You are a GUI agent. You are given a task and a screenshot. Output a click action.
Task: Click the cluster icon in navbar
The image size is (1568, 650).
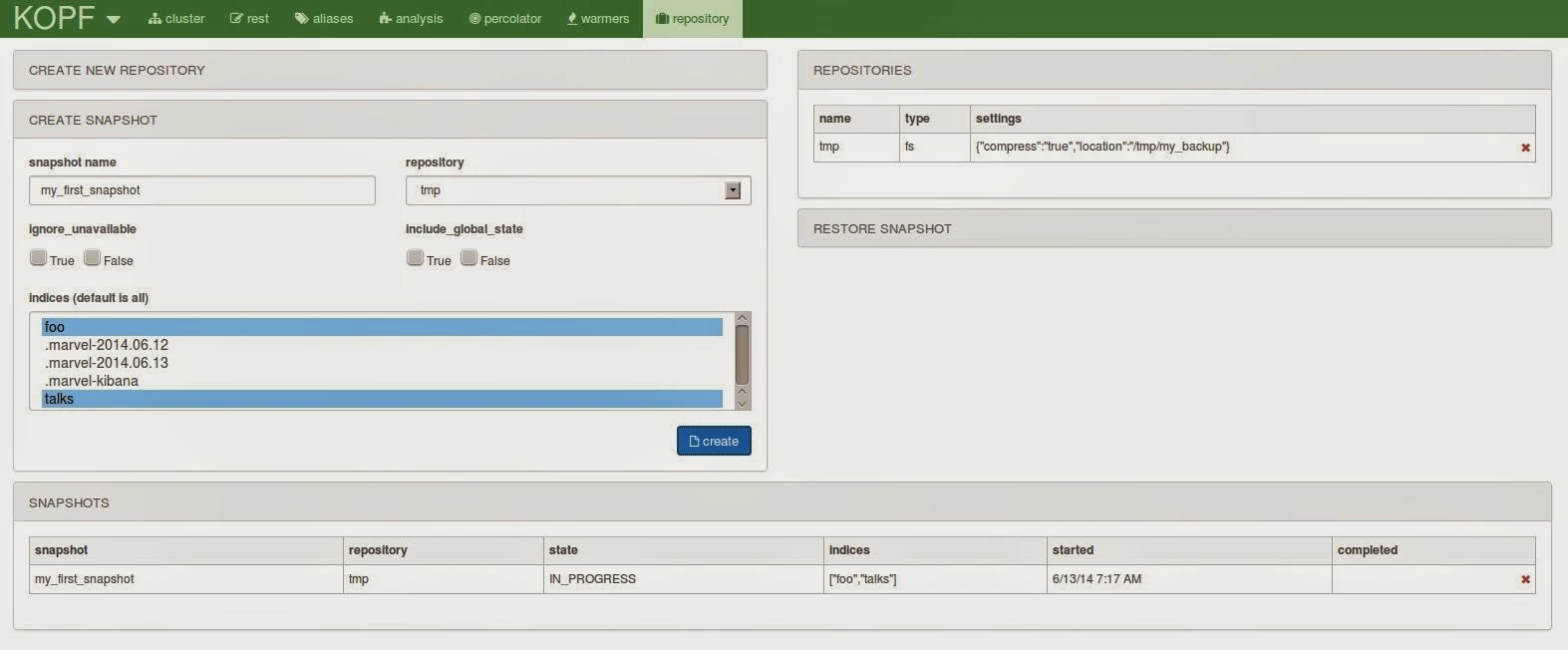pyautogui.click(x=155, y=19)
